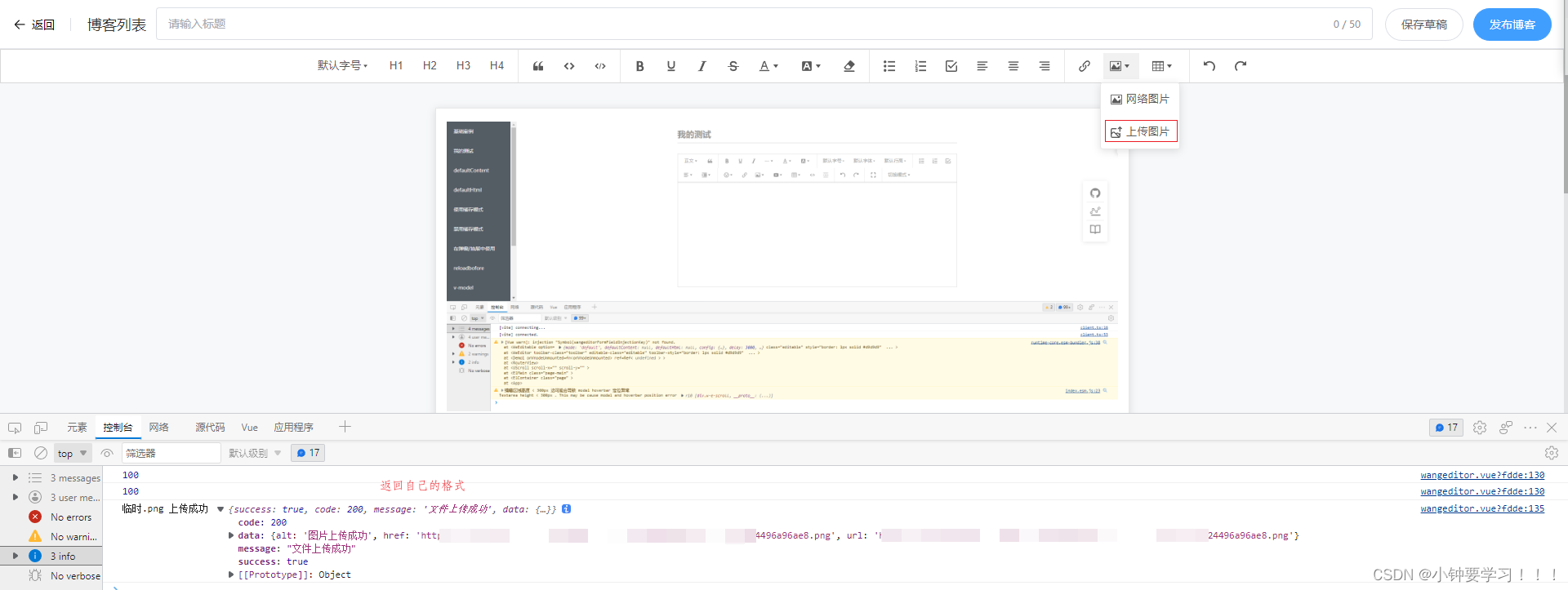Clear formatting with the eraser icon
1568x590 pixels.
(849, 66)
